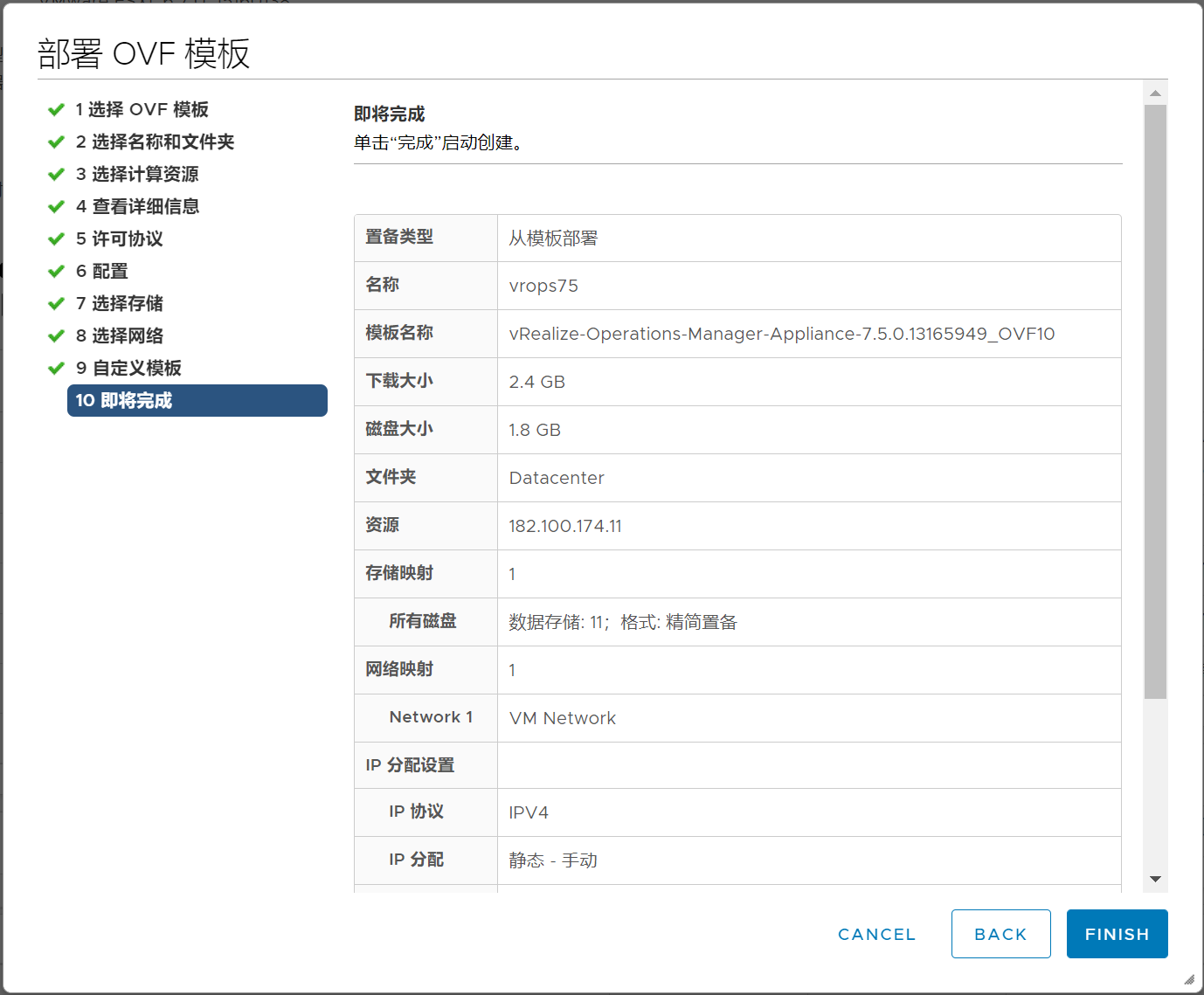Click the IP 协议 row label
The width and height of the screenshot is (1204, 995).
point(416,812)
